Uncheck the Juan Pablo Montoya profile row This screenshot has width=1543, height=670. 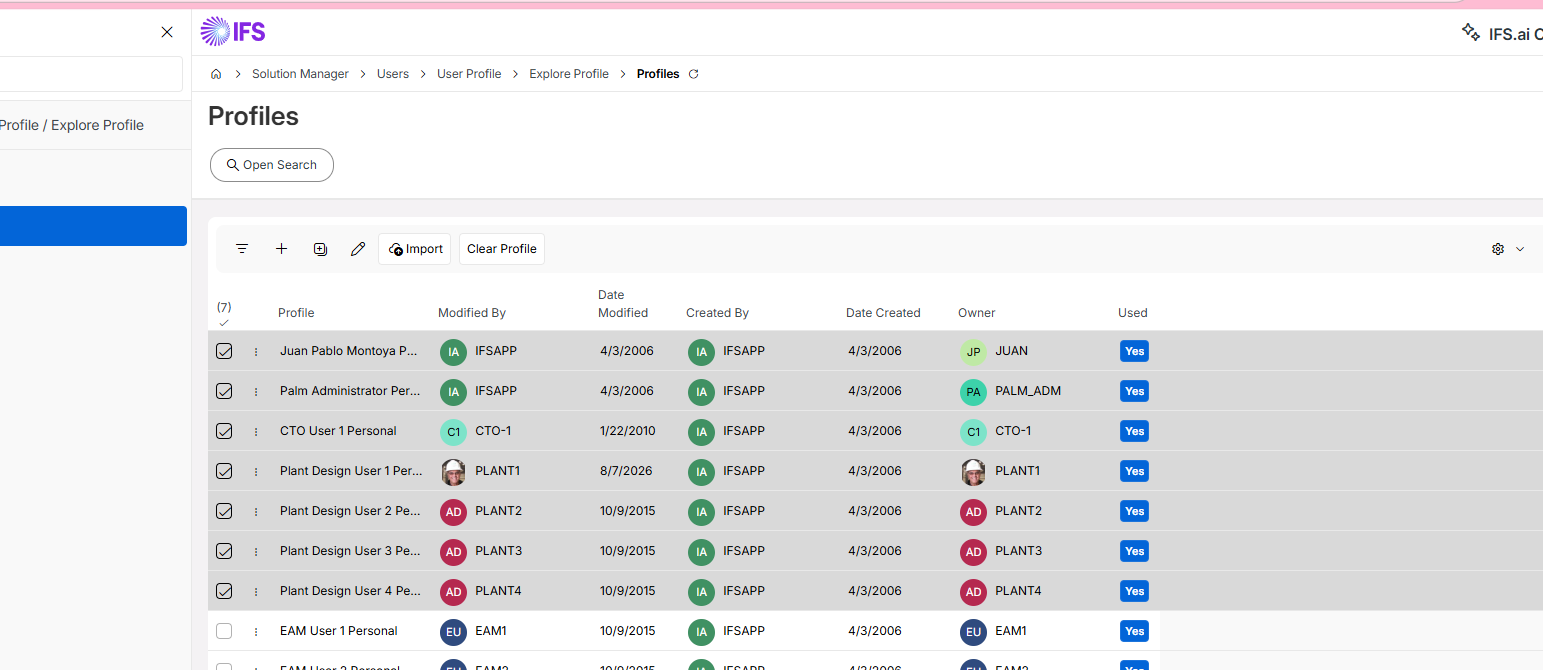click(224, 351)
